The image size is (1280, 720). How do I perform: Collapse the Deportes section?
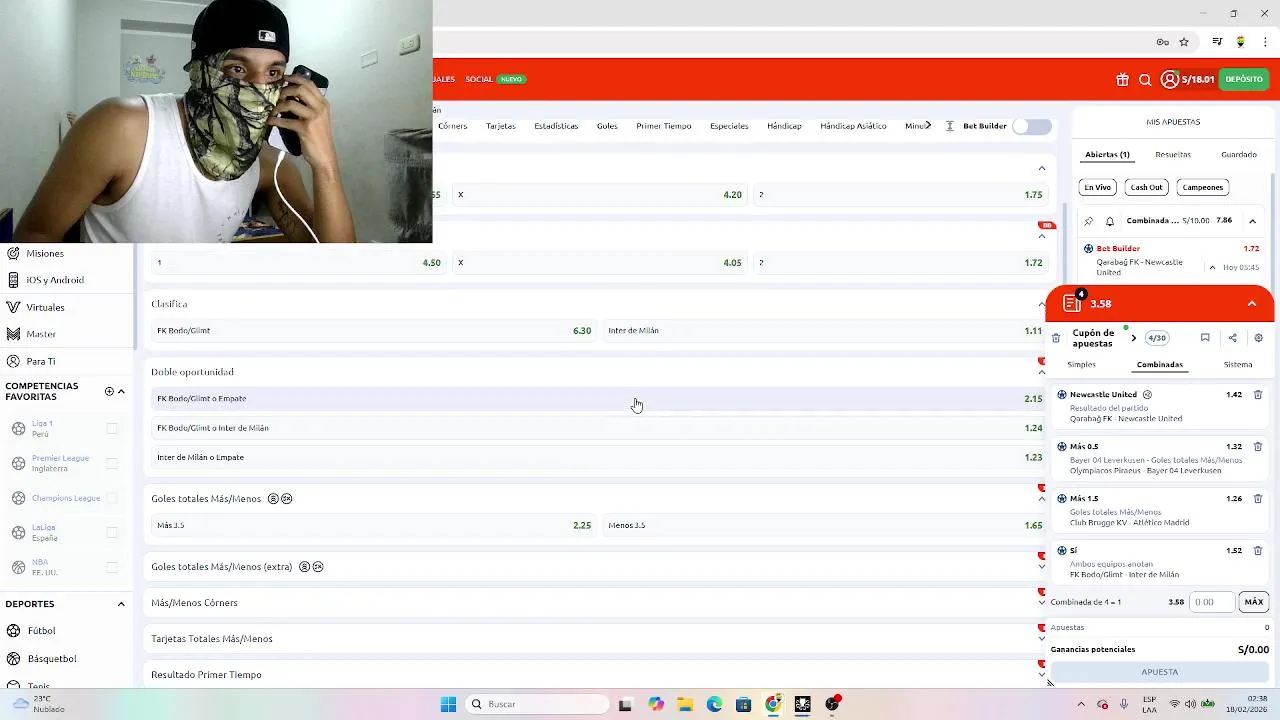point(121,604)
